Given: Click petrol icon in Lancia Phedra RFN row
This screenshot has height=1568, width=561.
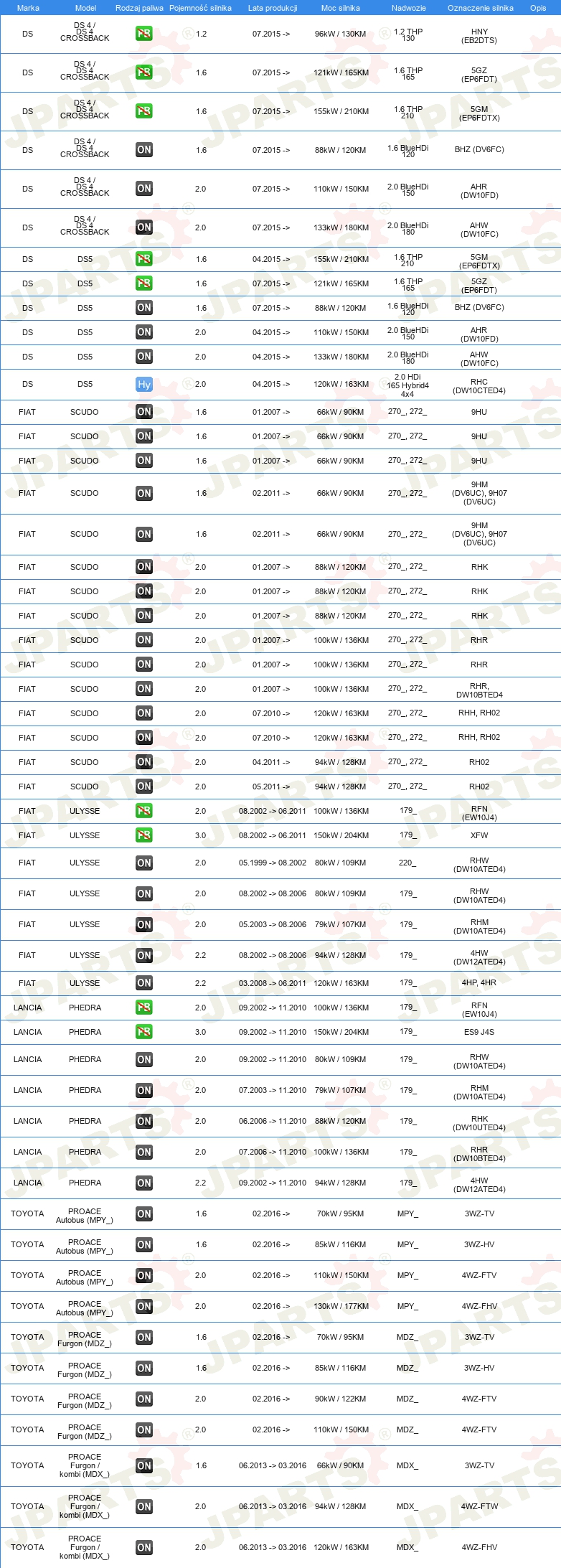Looking at the screenshot, I should pyautogui.click(x=144, y=1008).
